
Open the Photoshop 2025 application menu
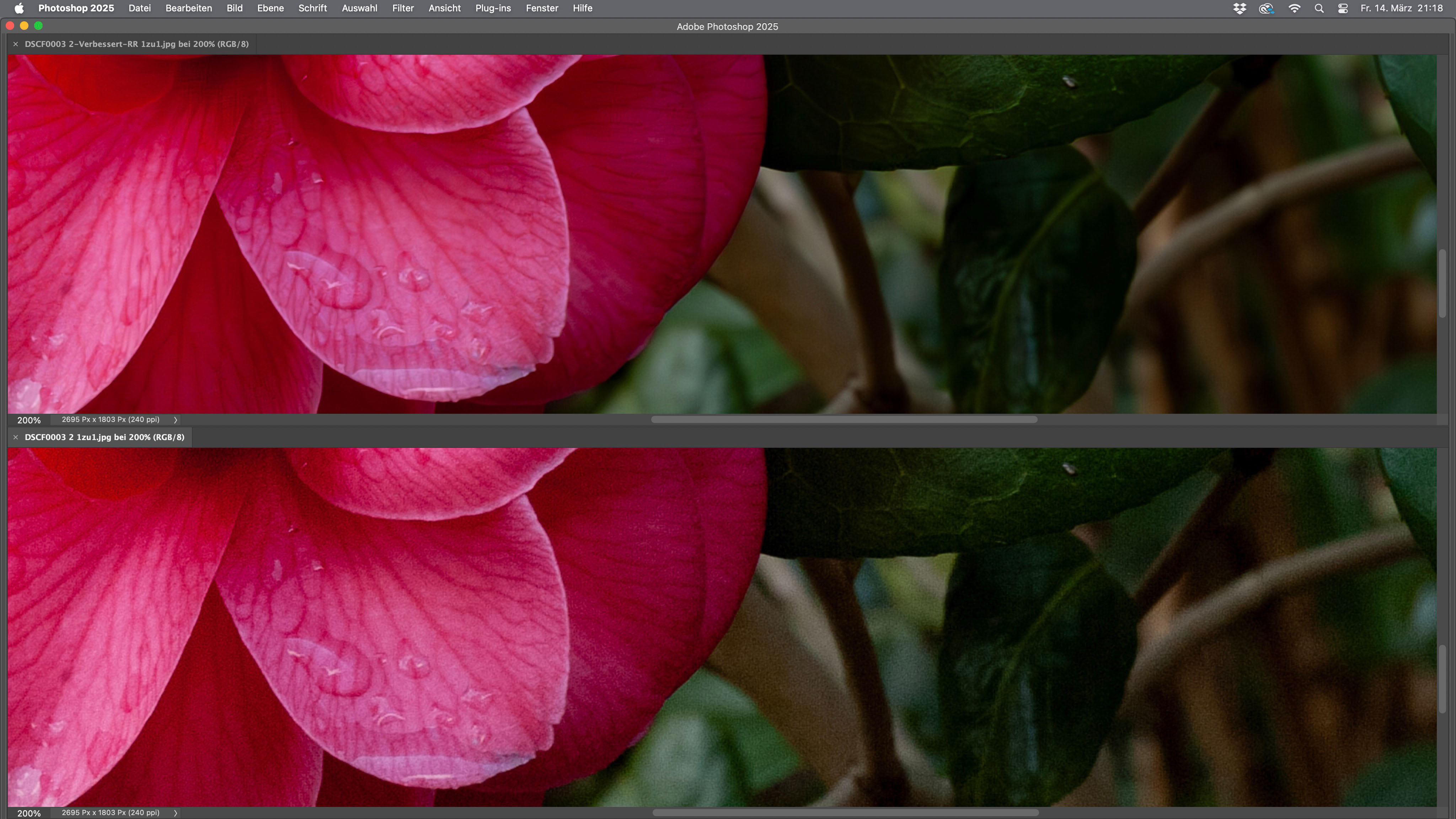point(76,8)
